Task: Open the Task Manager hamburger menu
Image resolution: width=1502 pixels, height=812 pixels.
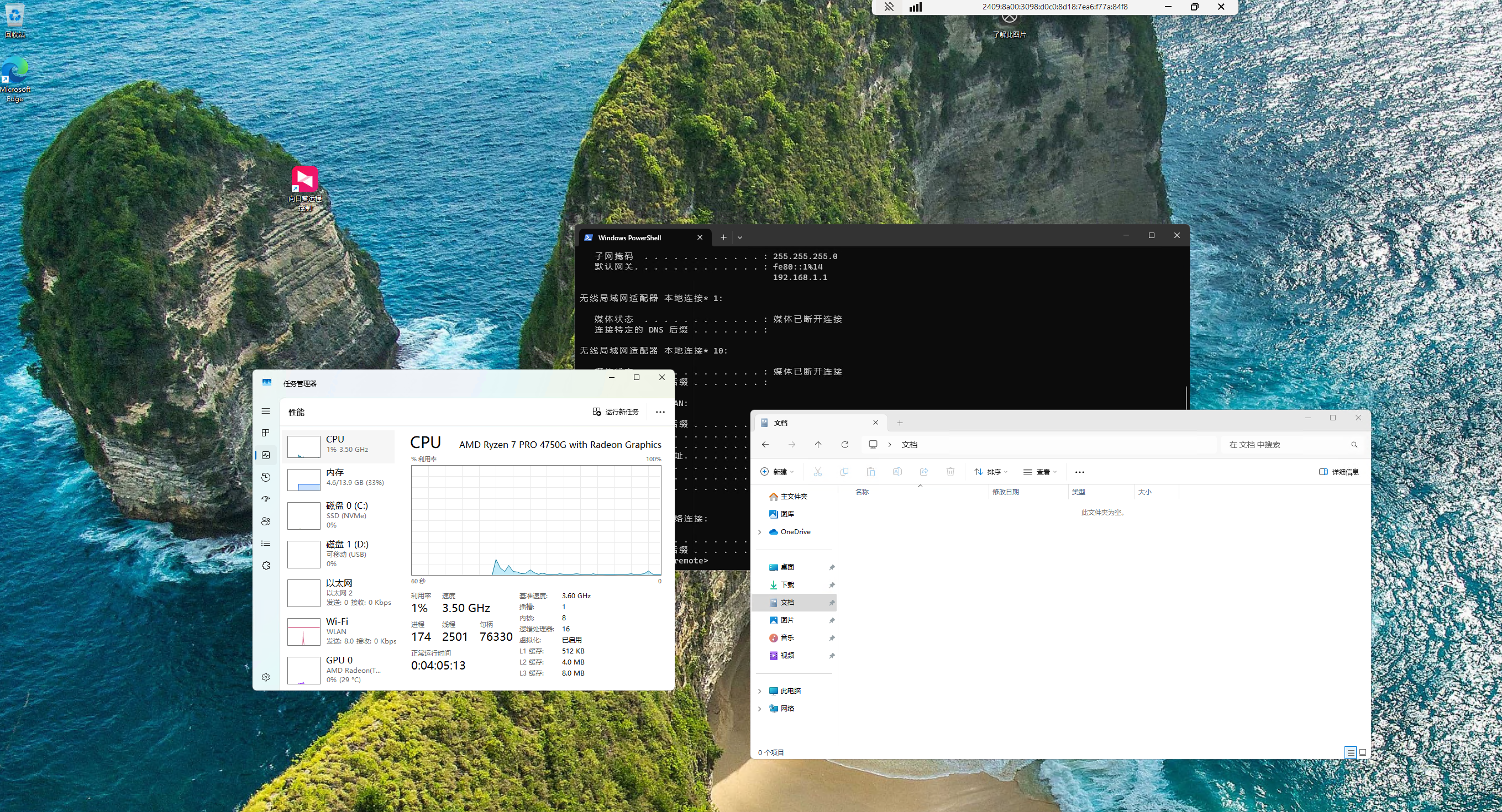Action: point(266,411)
